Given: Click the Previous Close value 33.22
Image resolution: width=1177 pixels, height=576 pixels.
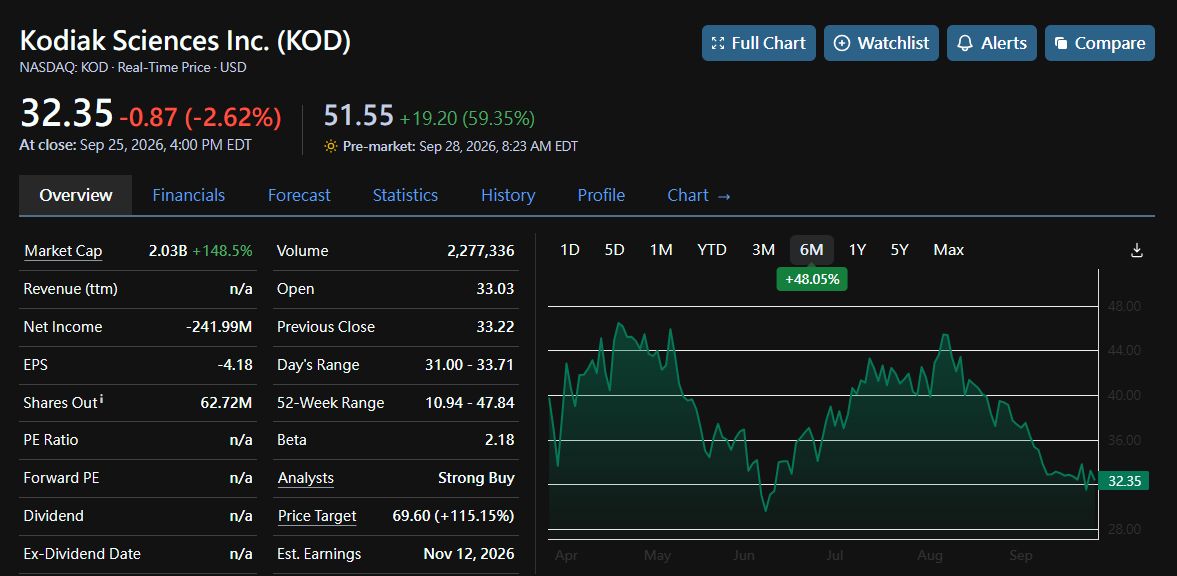Looking at the screenshot, I should 495,327.
